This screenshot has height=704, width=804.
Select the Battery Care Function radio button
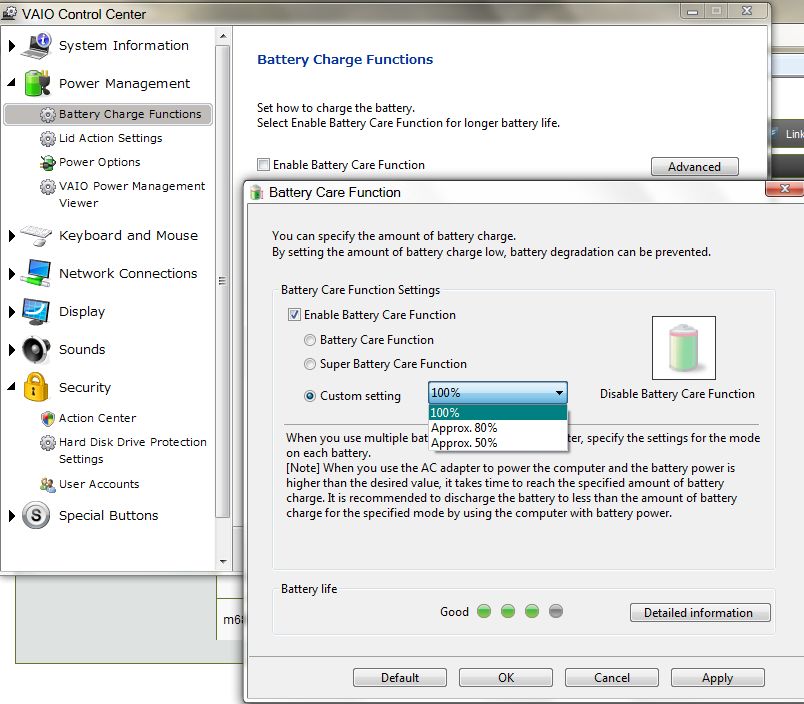(x=310, y=340)
